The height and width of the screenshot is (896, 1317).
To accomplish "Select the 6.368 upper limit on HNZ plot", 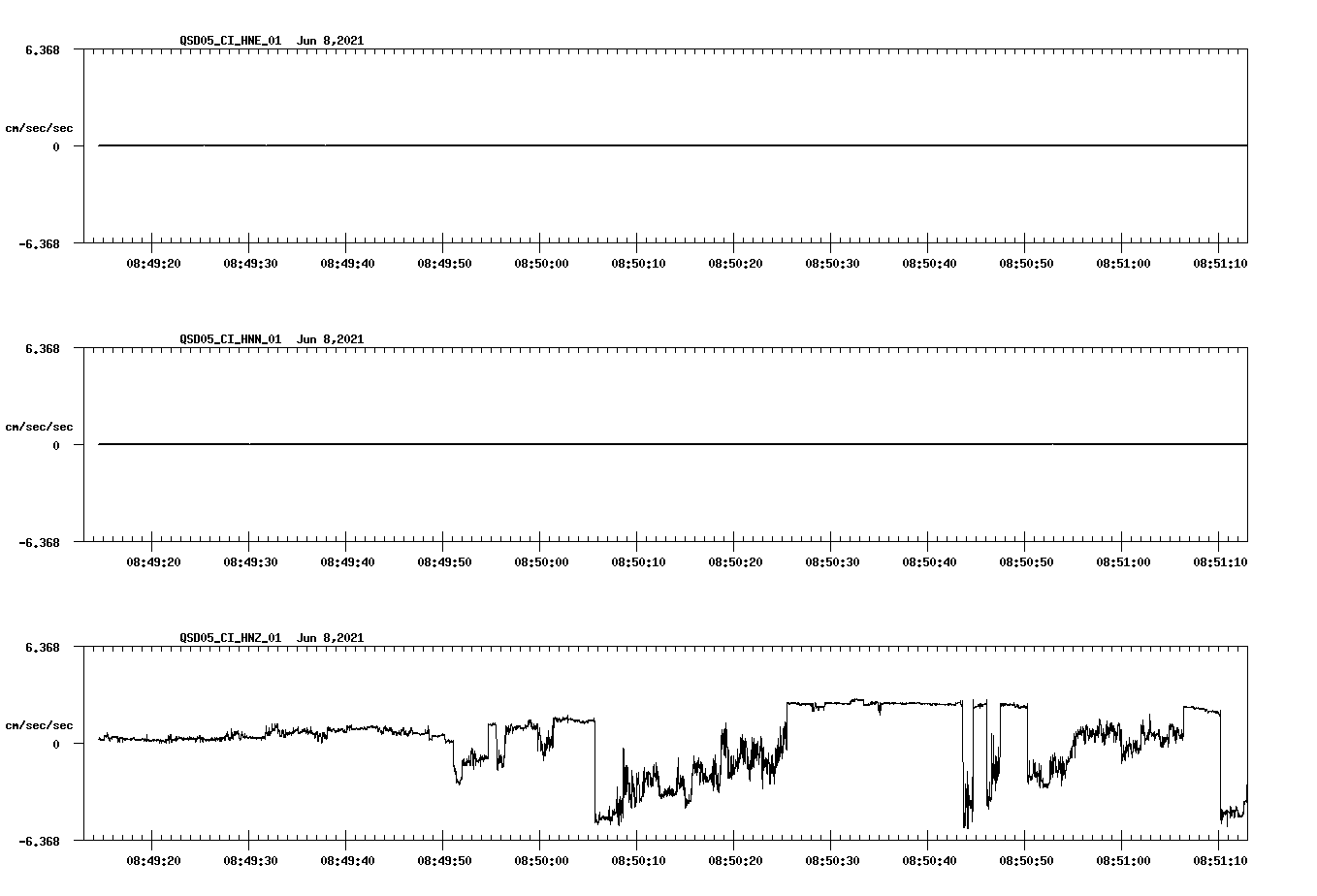I will click(43, 647).
